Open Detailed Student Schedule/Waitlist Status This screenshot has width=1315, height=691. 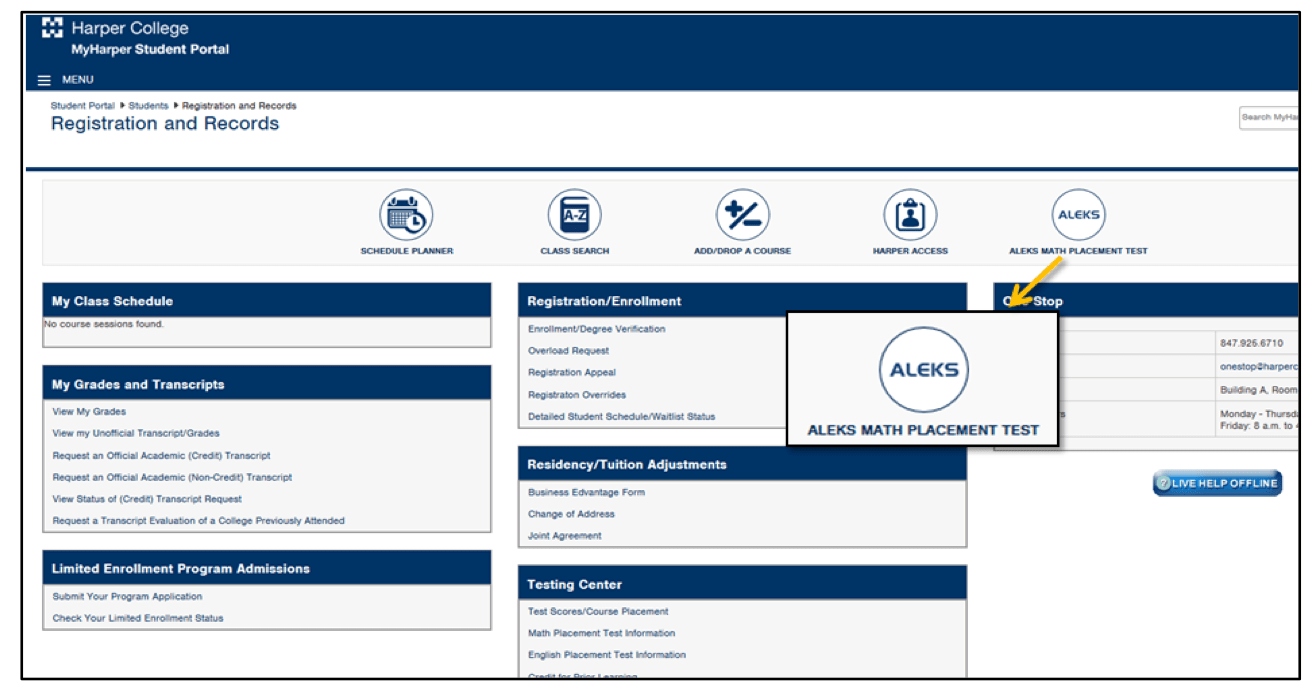click(x=621, y=417)
